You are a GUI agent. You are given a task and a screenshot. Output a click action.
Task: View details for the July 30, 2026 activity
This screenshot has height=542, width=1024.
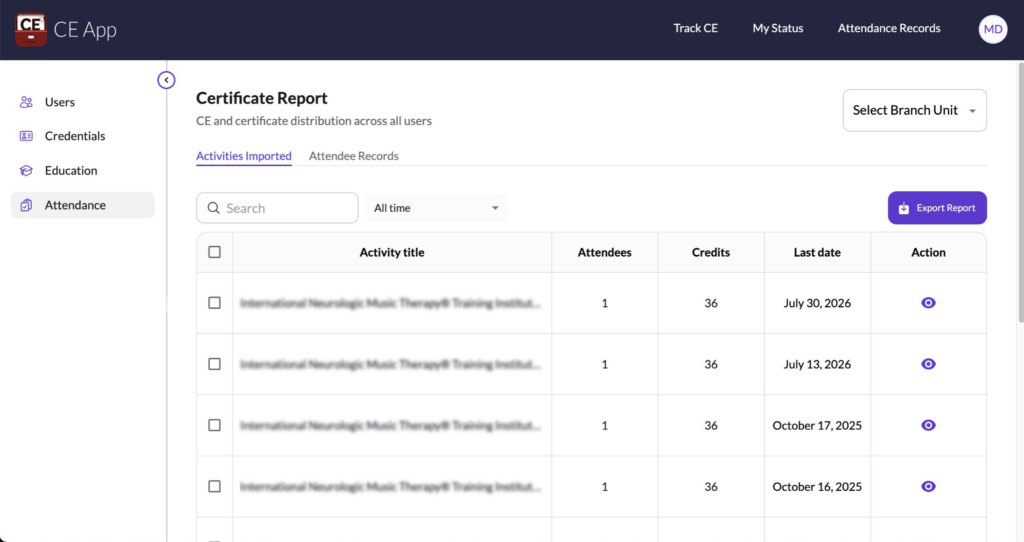(x=928, y=303)
